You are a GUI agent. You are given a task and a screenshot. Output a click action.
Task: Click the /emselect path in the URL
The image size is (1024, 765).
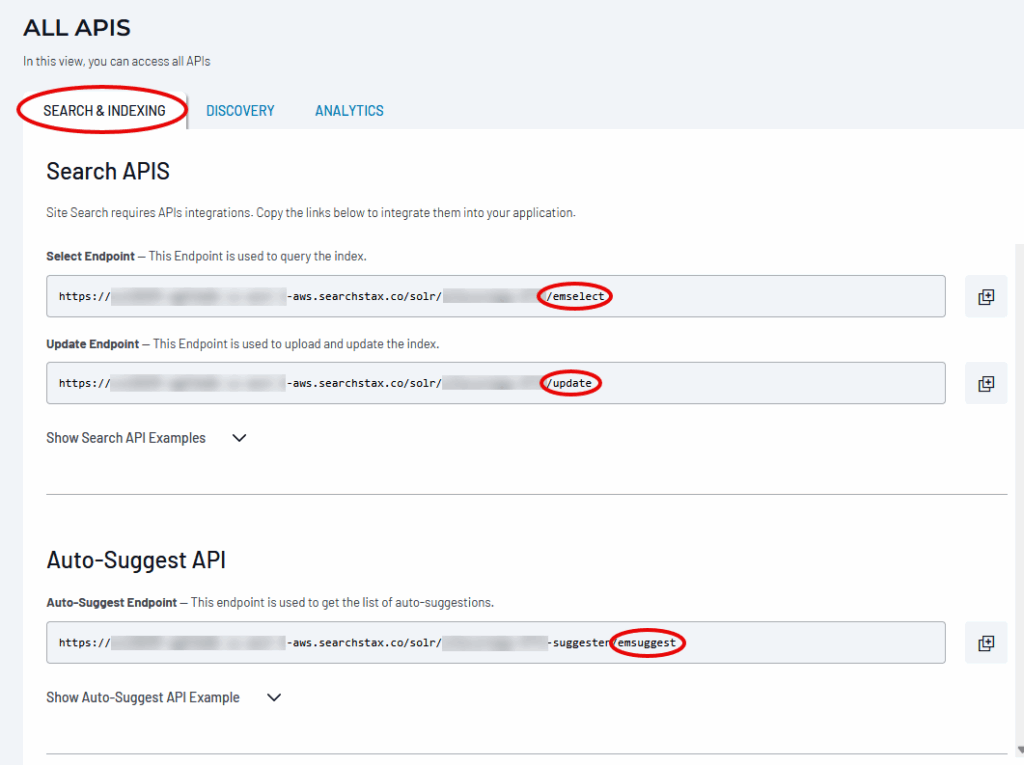click(575, 297)
